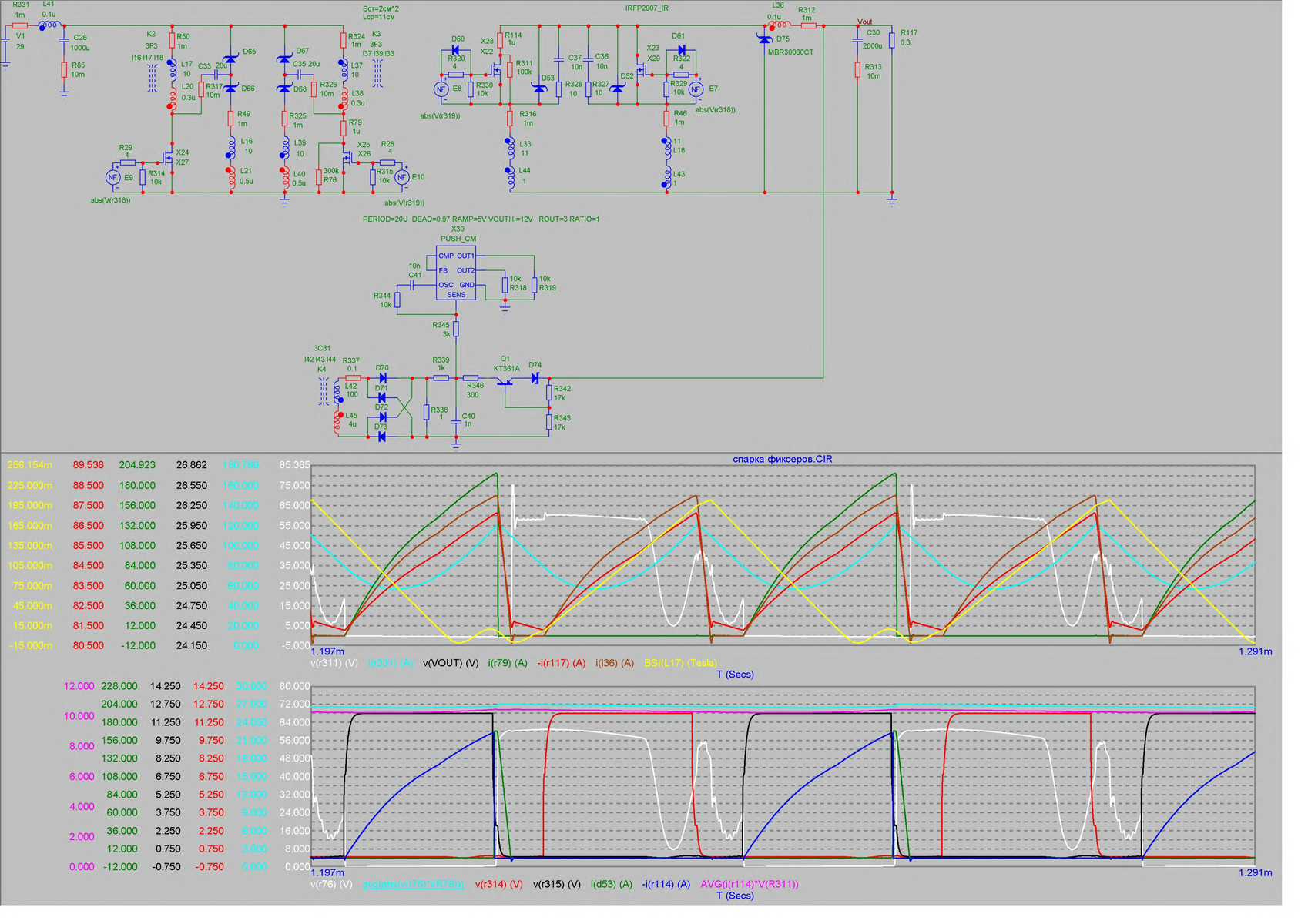Click the R76 300k resistor

[x=319, y=176]
